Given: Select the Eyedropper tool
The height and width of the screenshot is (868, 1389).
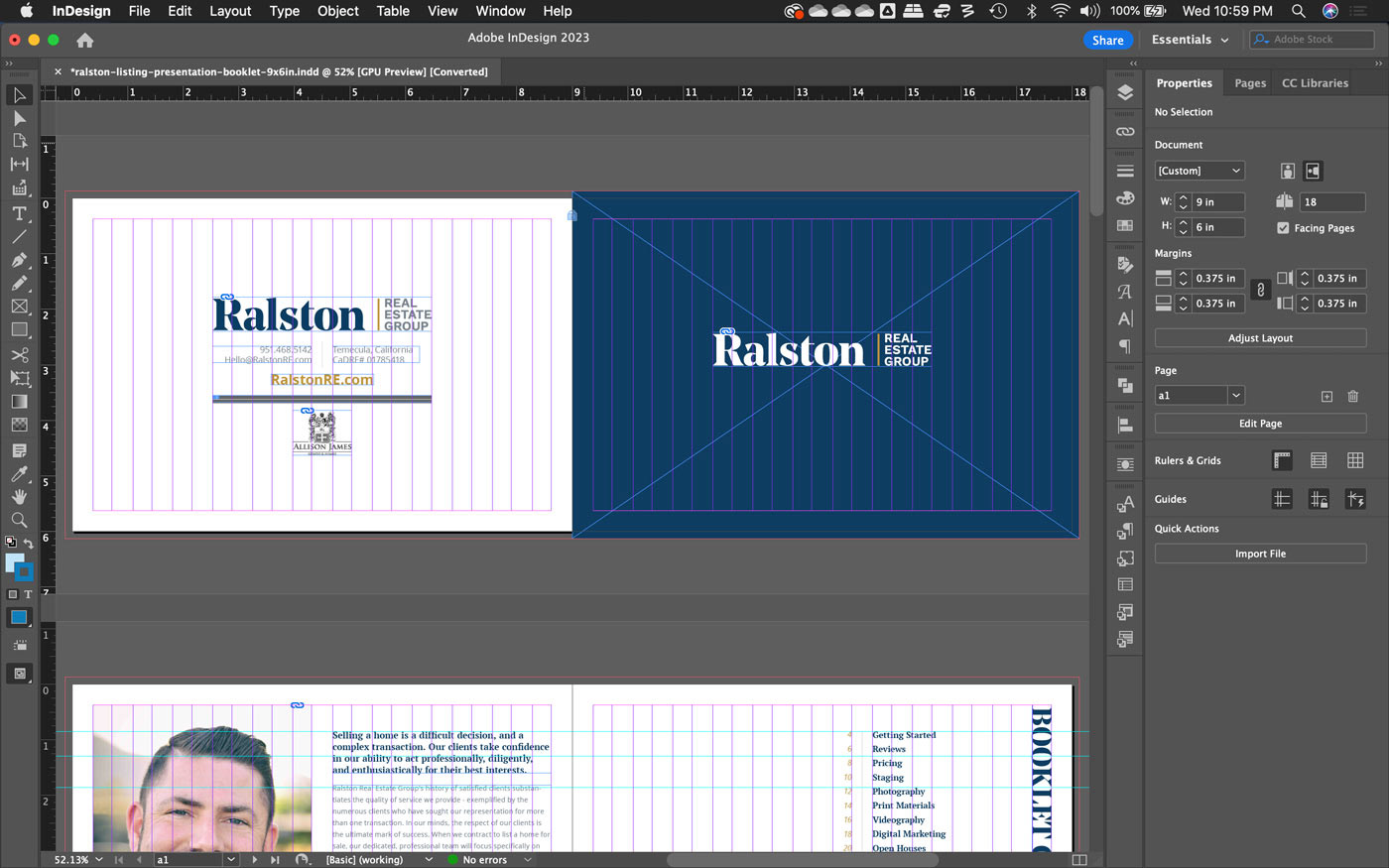Looking at the screenshot, I should coord(19,473).
